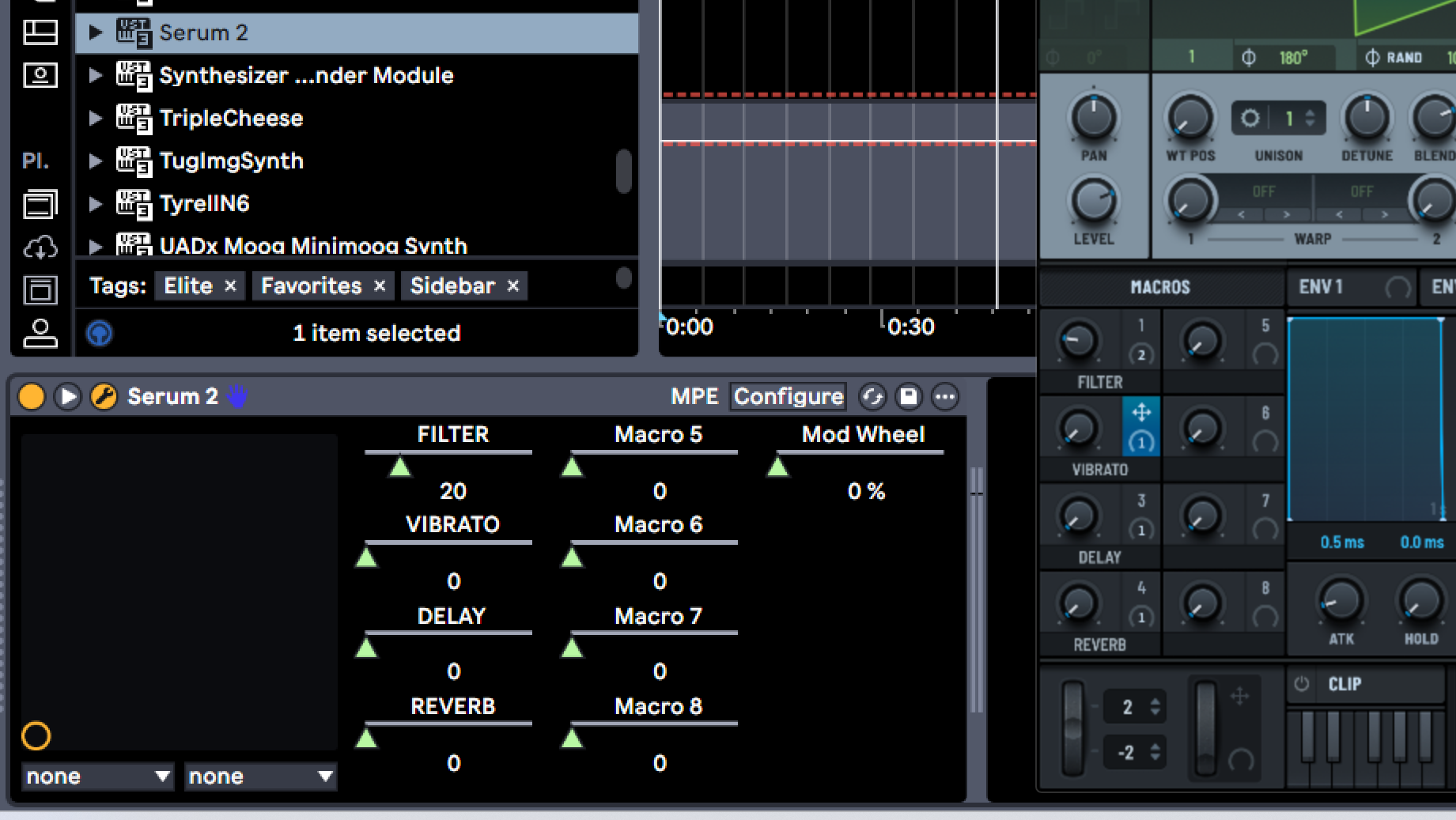Image resolution: width=1456 pixels, height=820 pixels.
Task: Open the Configure parameter mode
Action: 789,396
